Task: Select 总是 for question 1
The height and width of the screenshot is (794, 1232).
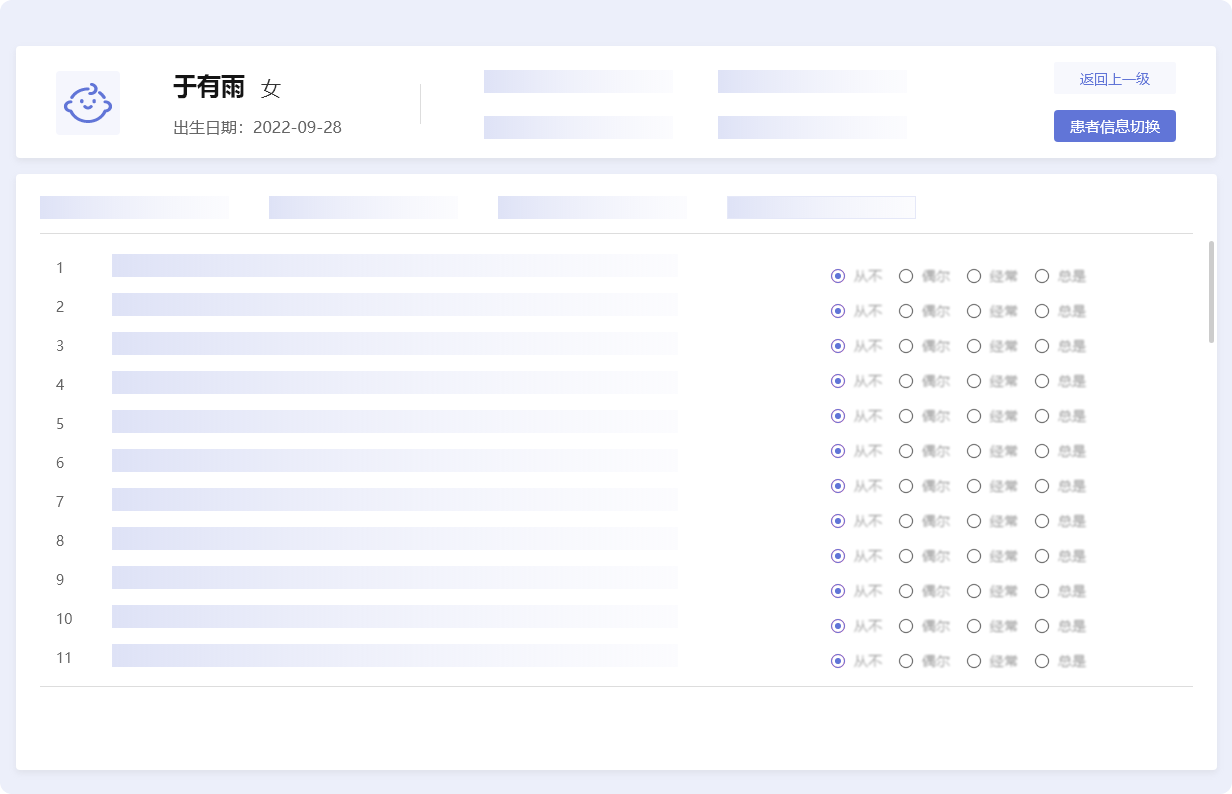Action: pyautogui.click(x=1042, y=276)
